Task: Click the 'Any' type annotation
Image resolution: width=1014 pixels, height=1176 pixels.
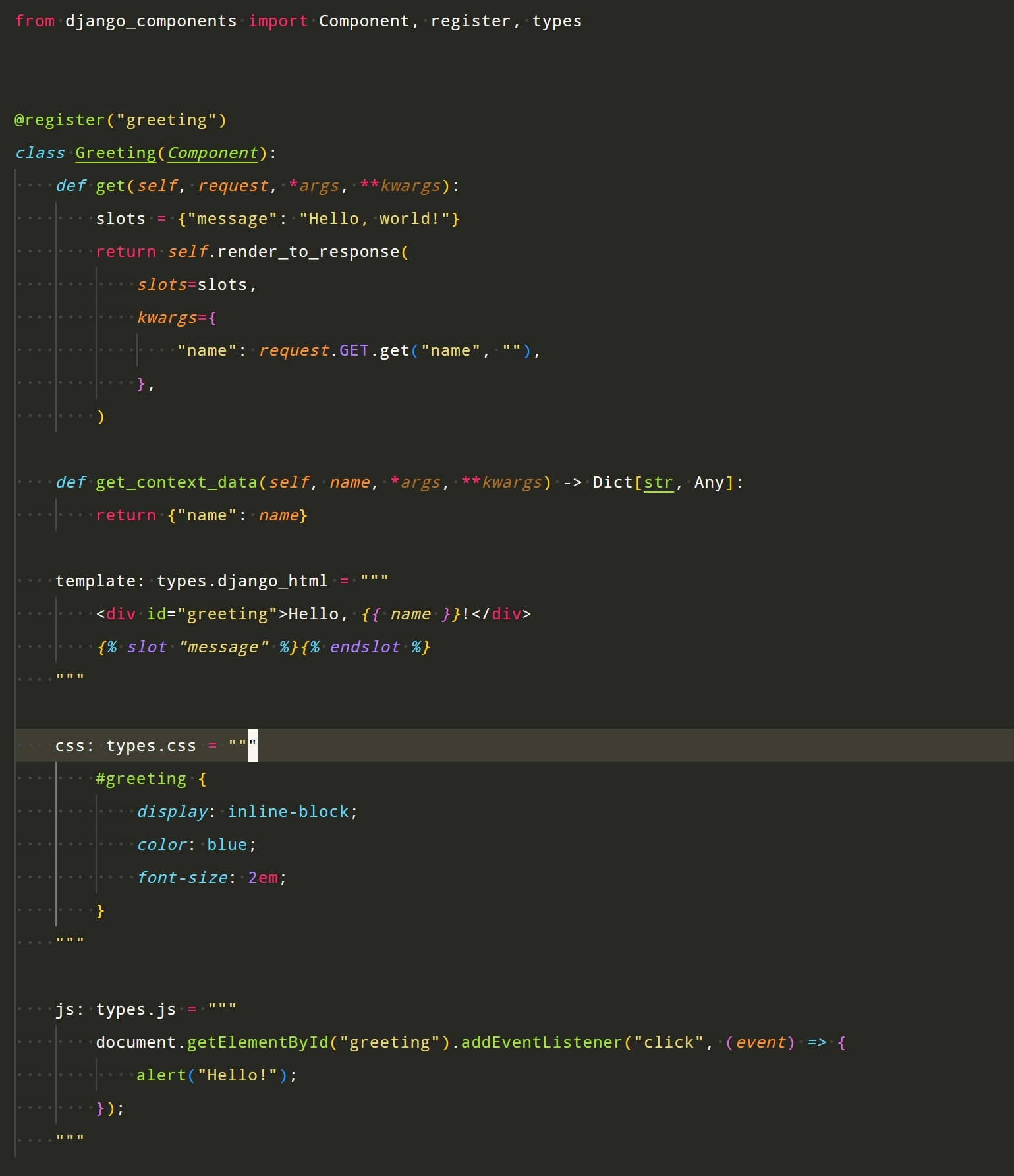Action: [x=710, y=482]
